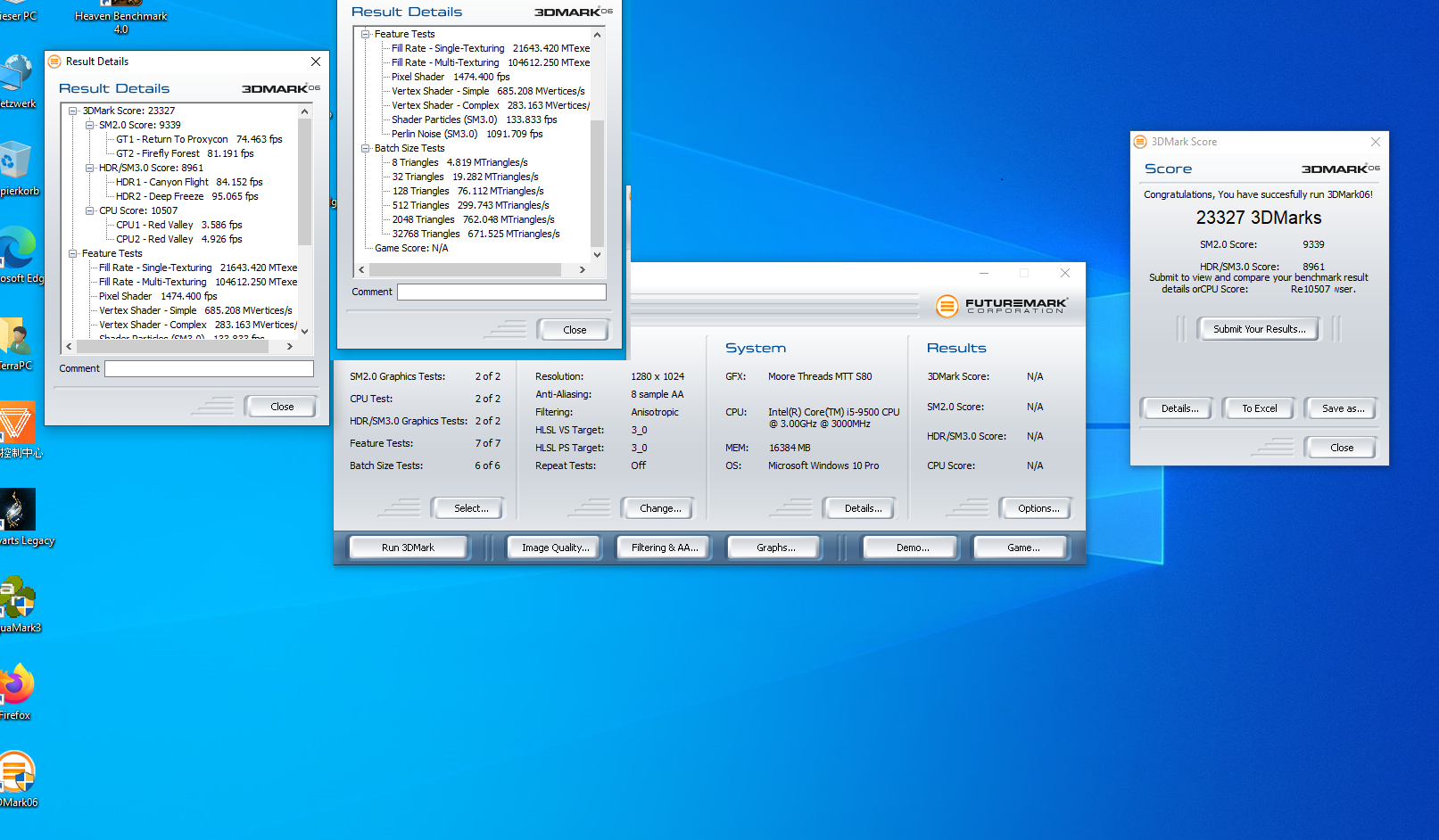Click the Futuremark Corporation logo
Screen dimensions: 1439x840
click(x=1001, y=306)
